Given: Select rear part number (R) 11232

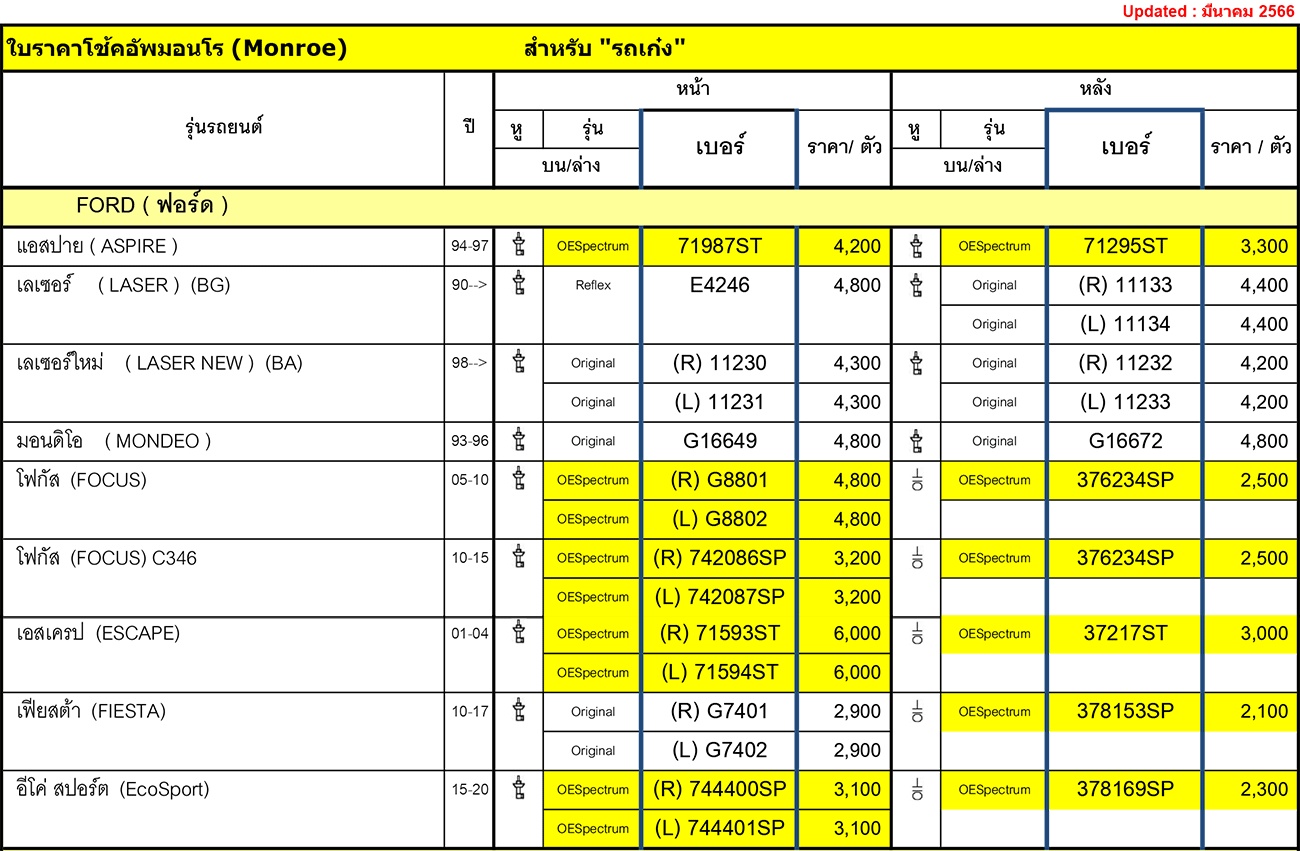Looking at the screenshot, I should click(1125, 363).
